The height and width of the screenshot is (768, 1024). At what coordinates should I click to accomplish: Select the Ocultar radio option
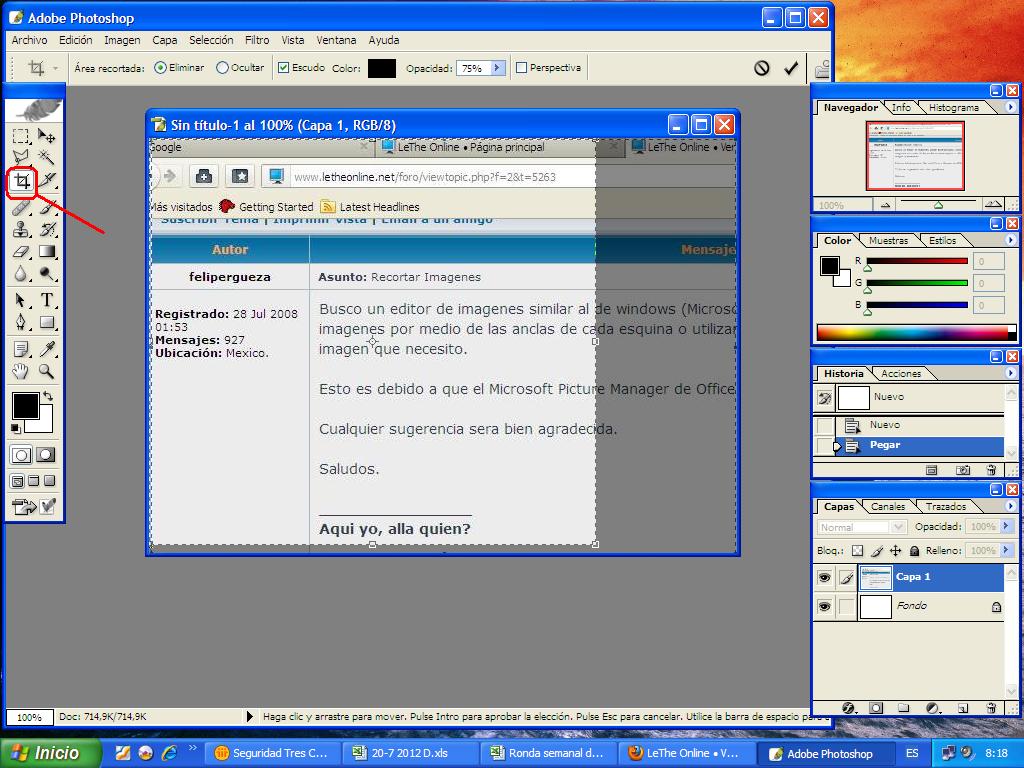pyautogui.click(x=222, y=68)
